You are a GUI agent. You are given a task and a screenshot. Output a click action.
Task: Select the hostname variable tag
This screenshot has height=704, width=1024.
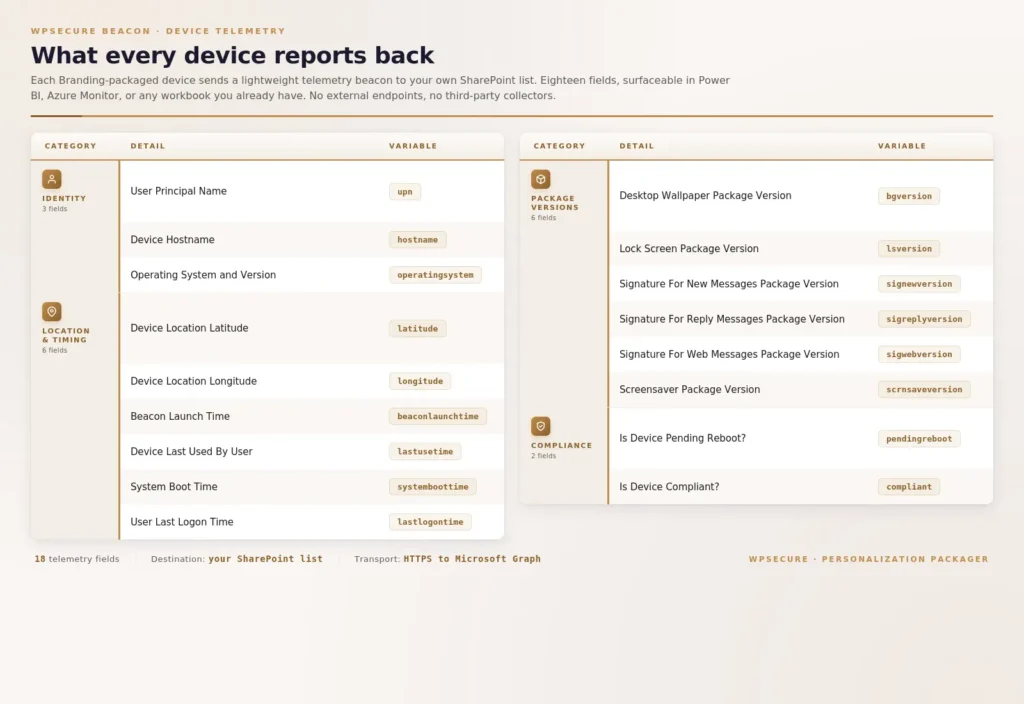(417, 240)
